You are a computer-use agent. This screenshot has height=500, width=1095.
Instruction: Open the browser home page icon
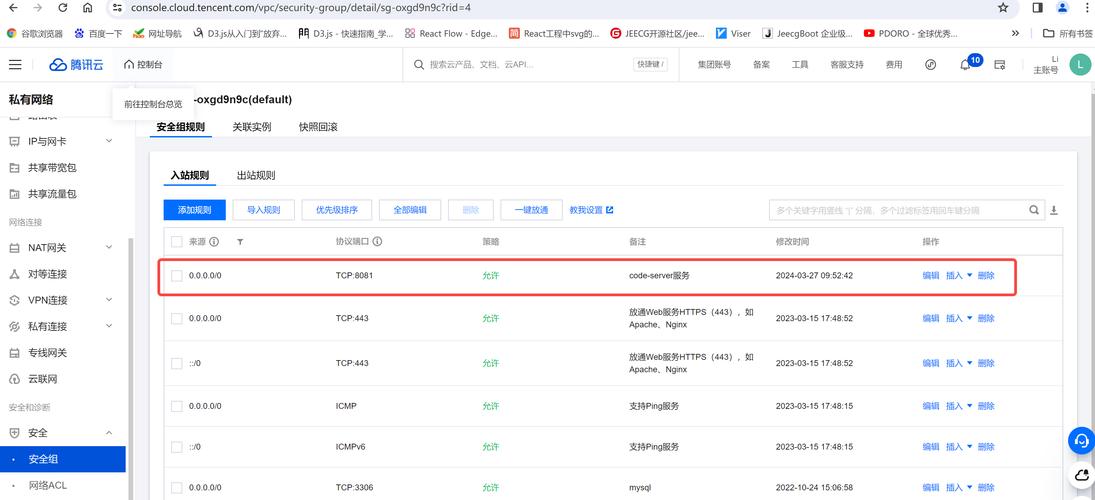pos(87,8)
